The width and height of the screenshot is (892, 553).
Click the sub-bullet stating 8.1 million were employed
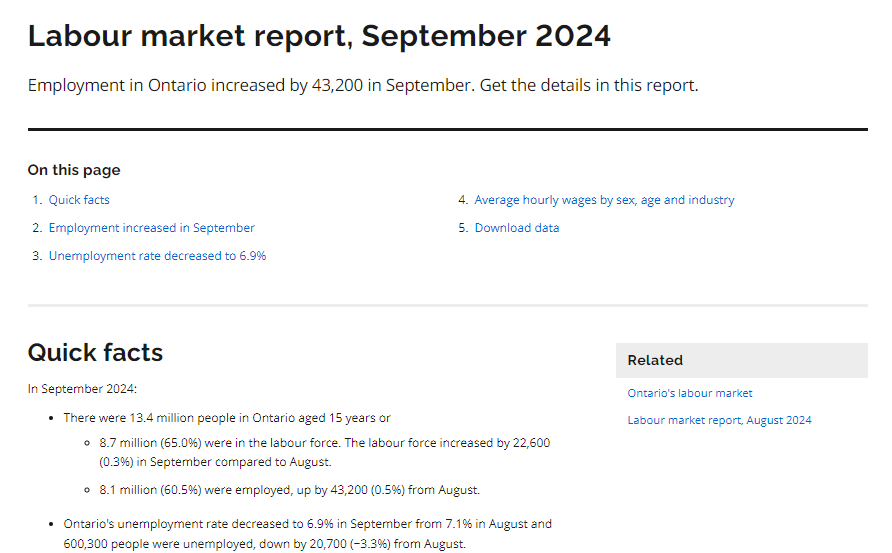click(289, 490)
